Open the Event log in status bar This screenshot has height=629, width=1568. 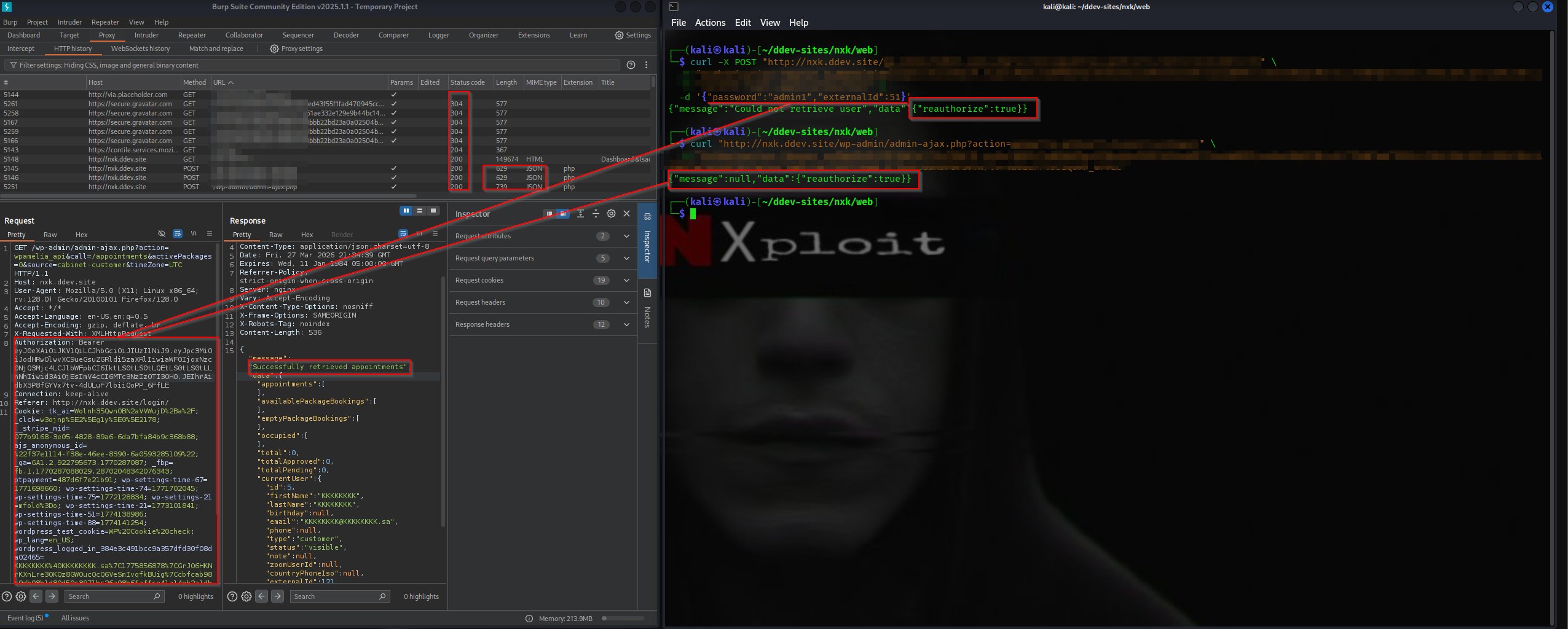25,618
